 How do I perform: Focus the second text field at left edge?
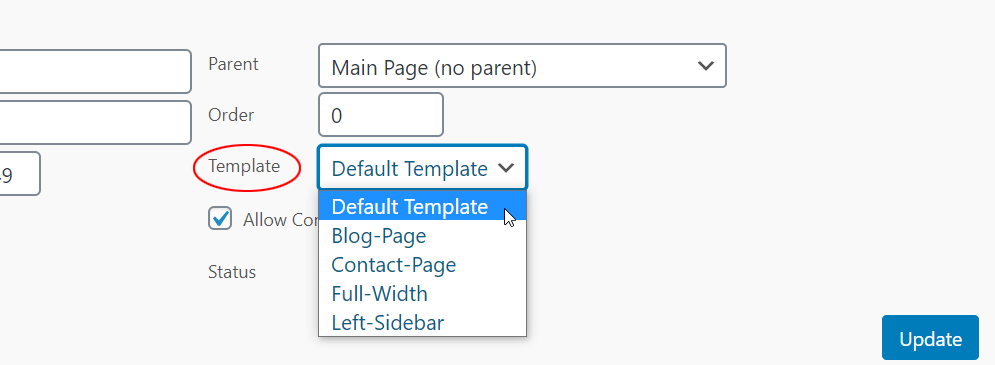[95, 123]
